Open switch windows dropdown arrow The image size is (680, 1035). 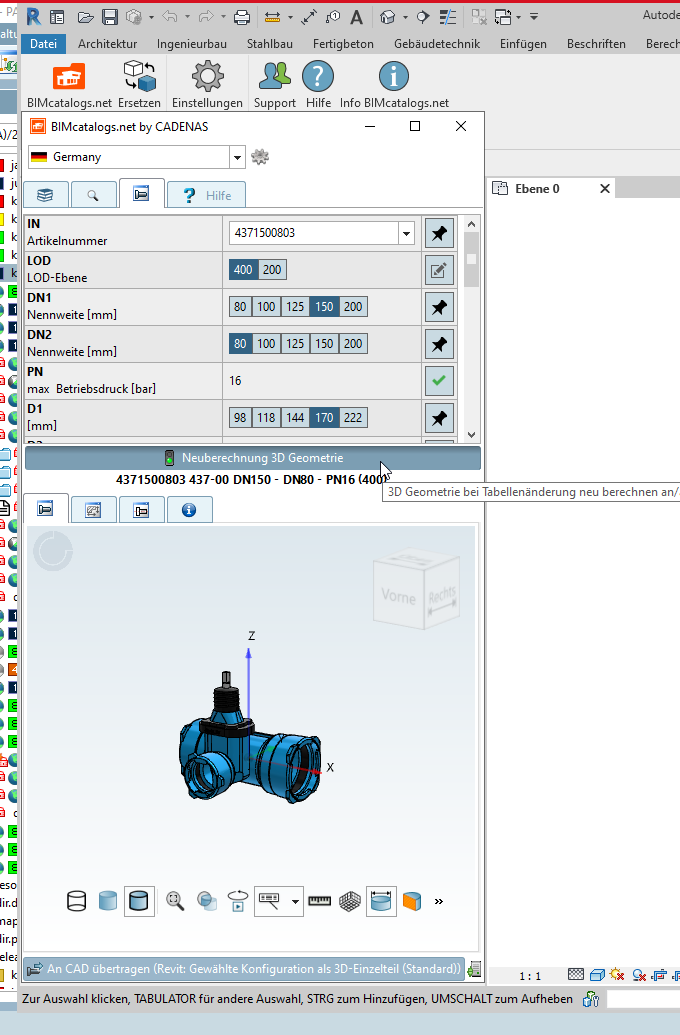(x=518, y=17)
